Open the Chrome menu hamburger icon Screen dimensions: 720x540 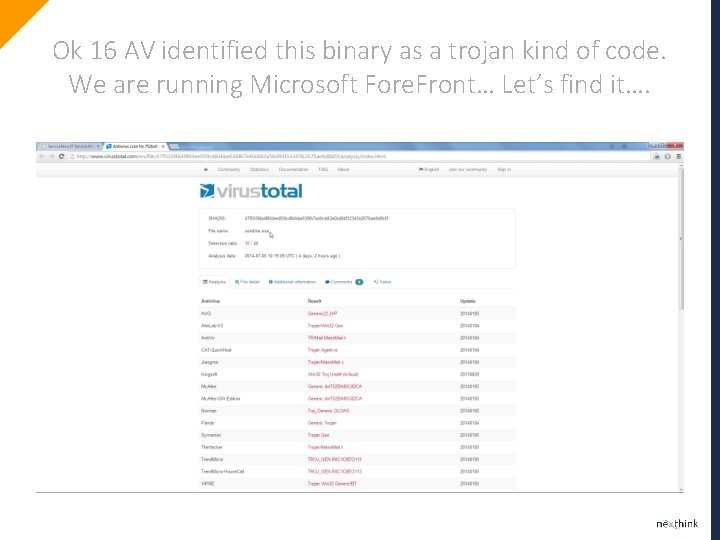tap(679, 157)
